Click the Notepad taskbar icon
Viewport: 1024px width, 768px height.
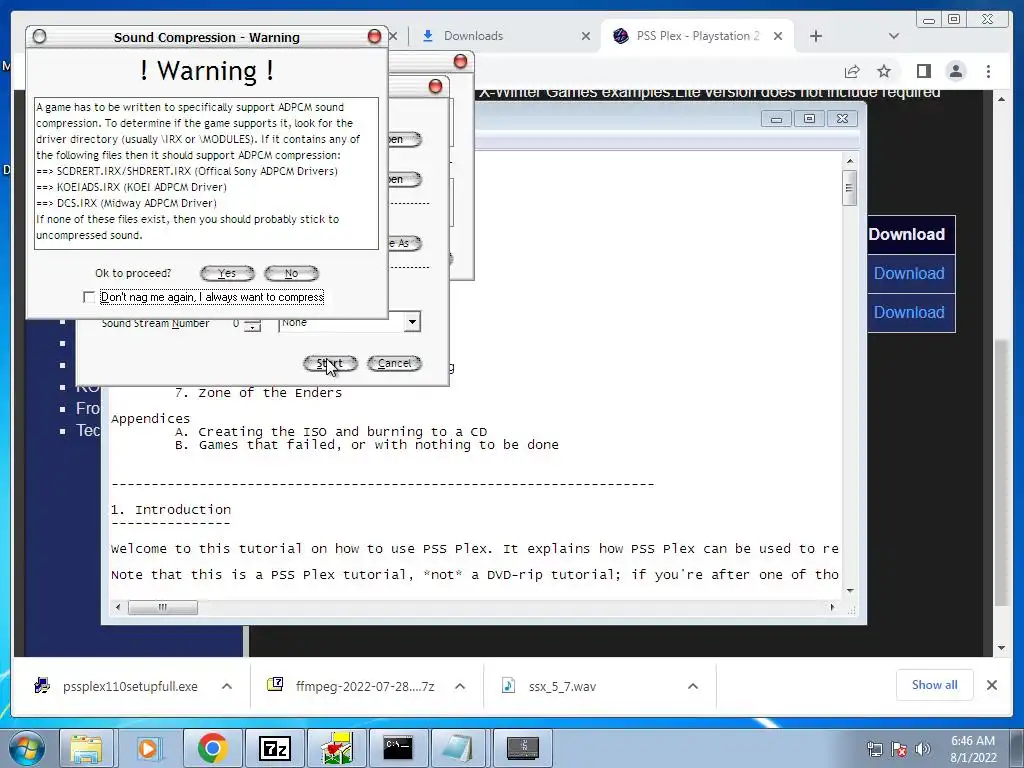pos(460,748)
